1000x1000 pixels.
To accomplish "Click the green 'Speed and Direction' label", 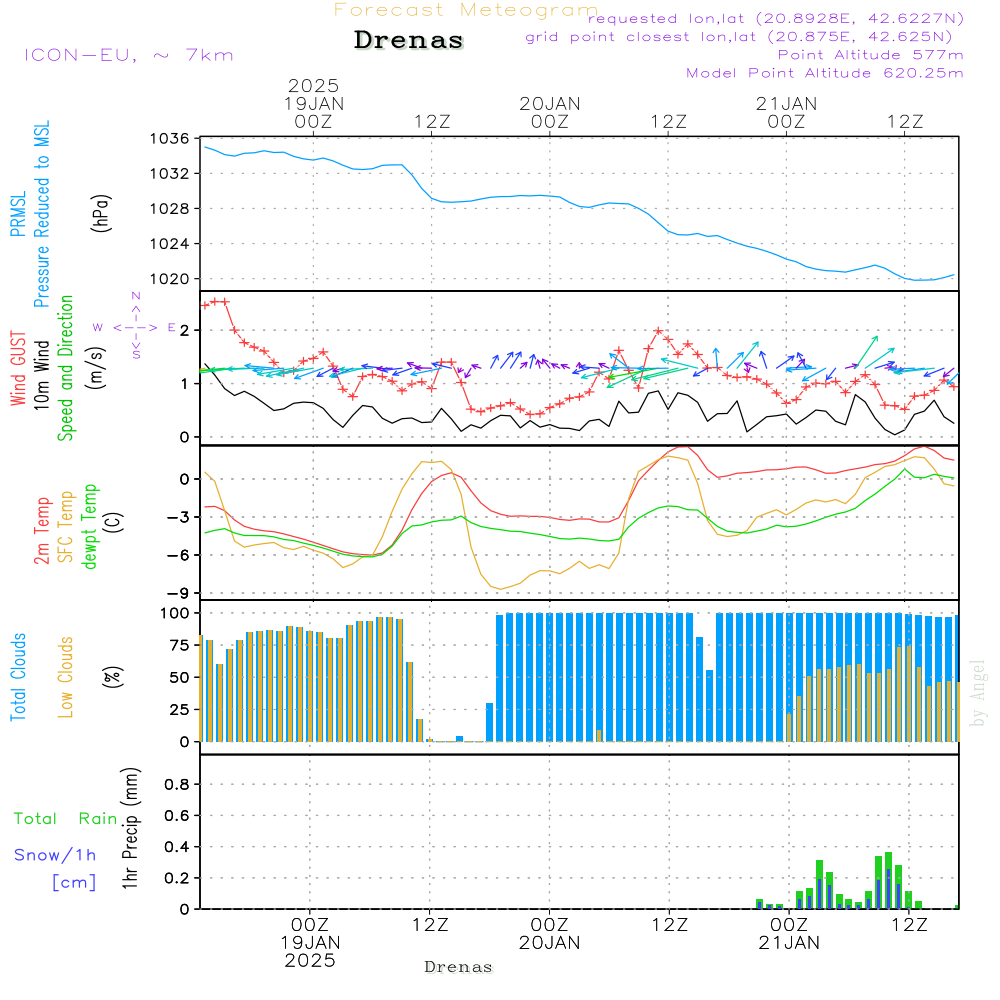I will pos(66,368).
